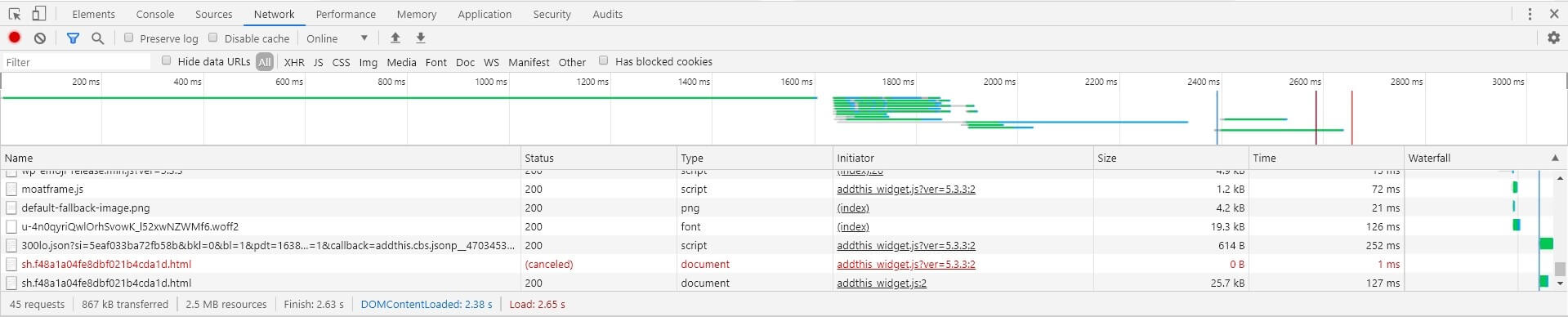The image size is (1568, 317).
Task: Filter requests by Media
Action: tap(401, 62)
